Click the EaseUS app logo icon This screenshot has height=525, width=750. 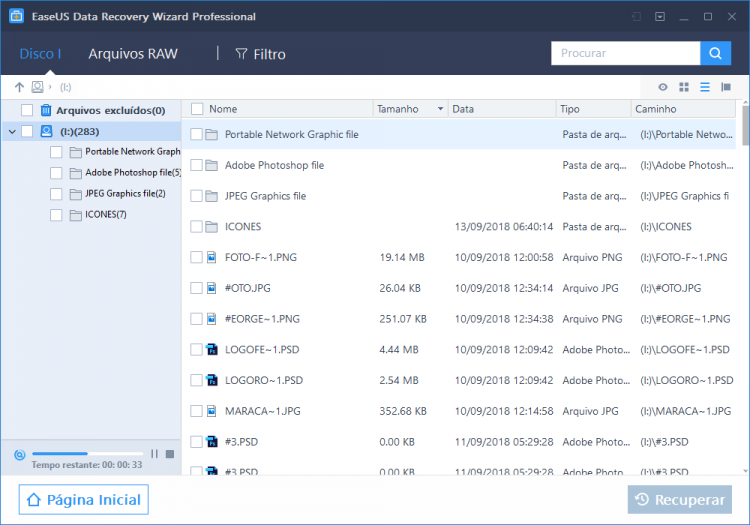pyautogui.click(x=16, y=16)
